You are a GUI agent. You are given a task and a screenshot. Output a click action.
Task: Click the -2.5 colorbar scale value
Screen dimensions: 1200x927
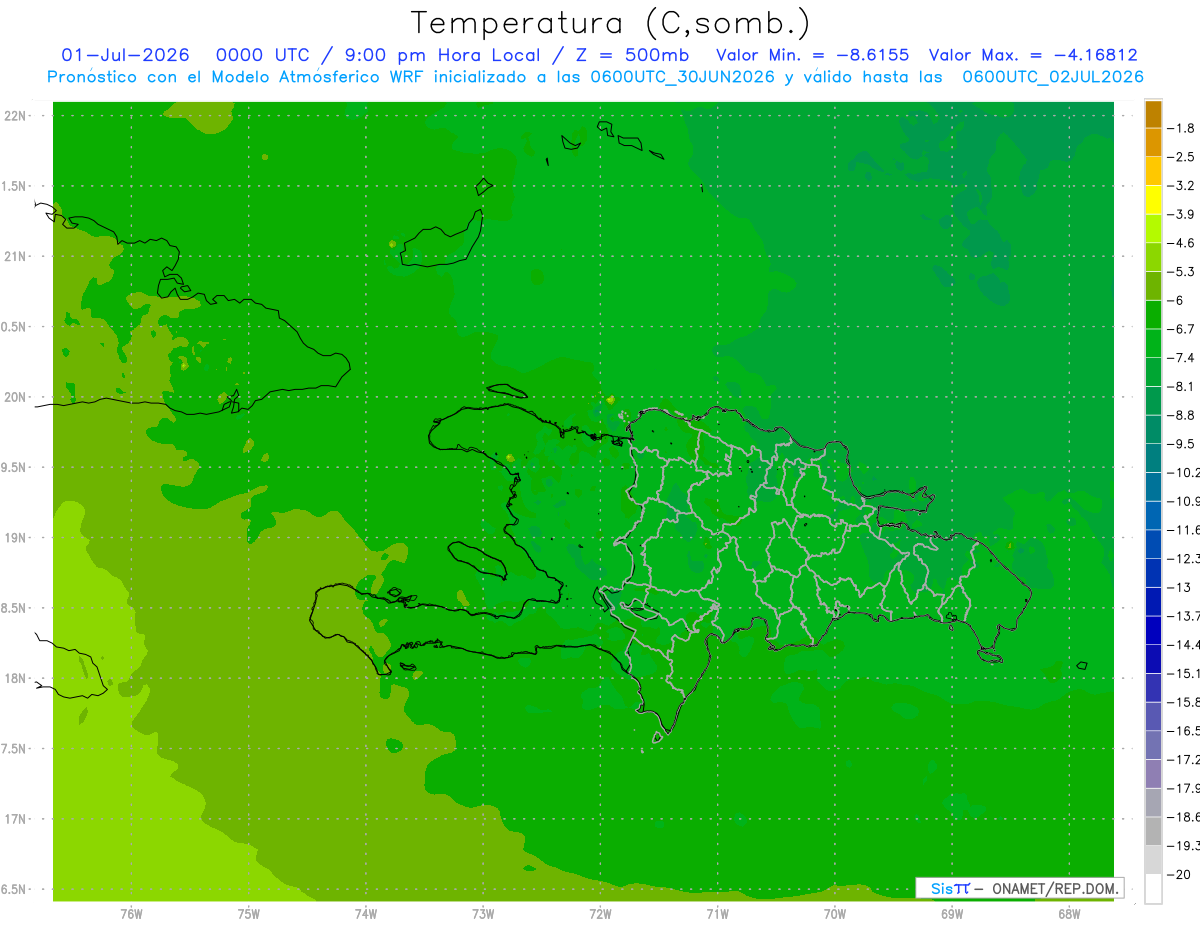click(x=1183, y=157)
